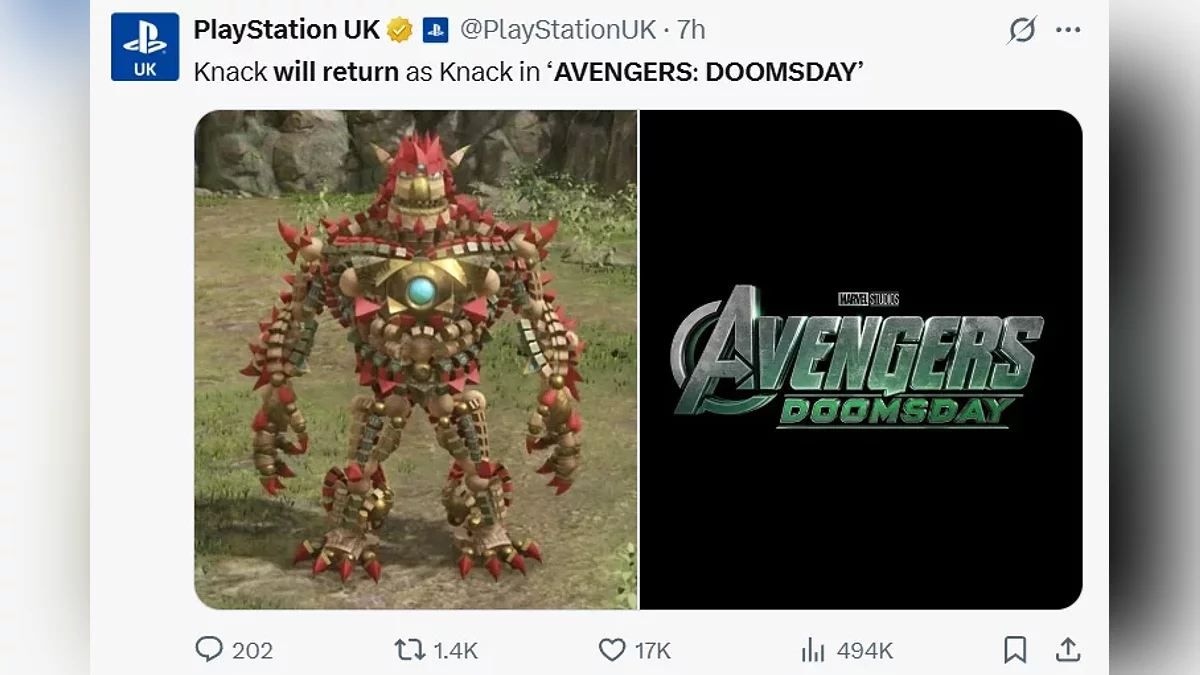Like the post with heart icon
1200x675 pixels.
point(612,650)
